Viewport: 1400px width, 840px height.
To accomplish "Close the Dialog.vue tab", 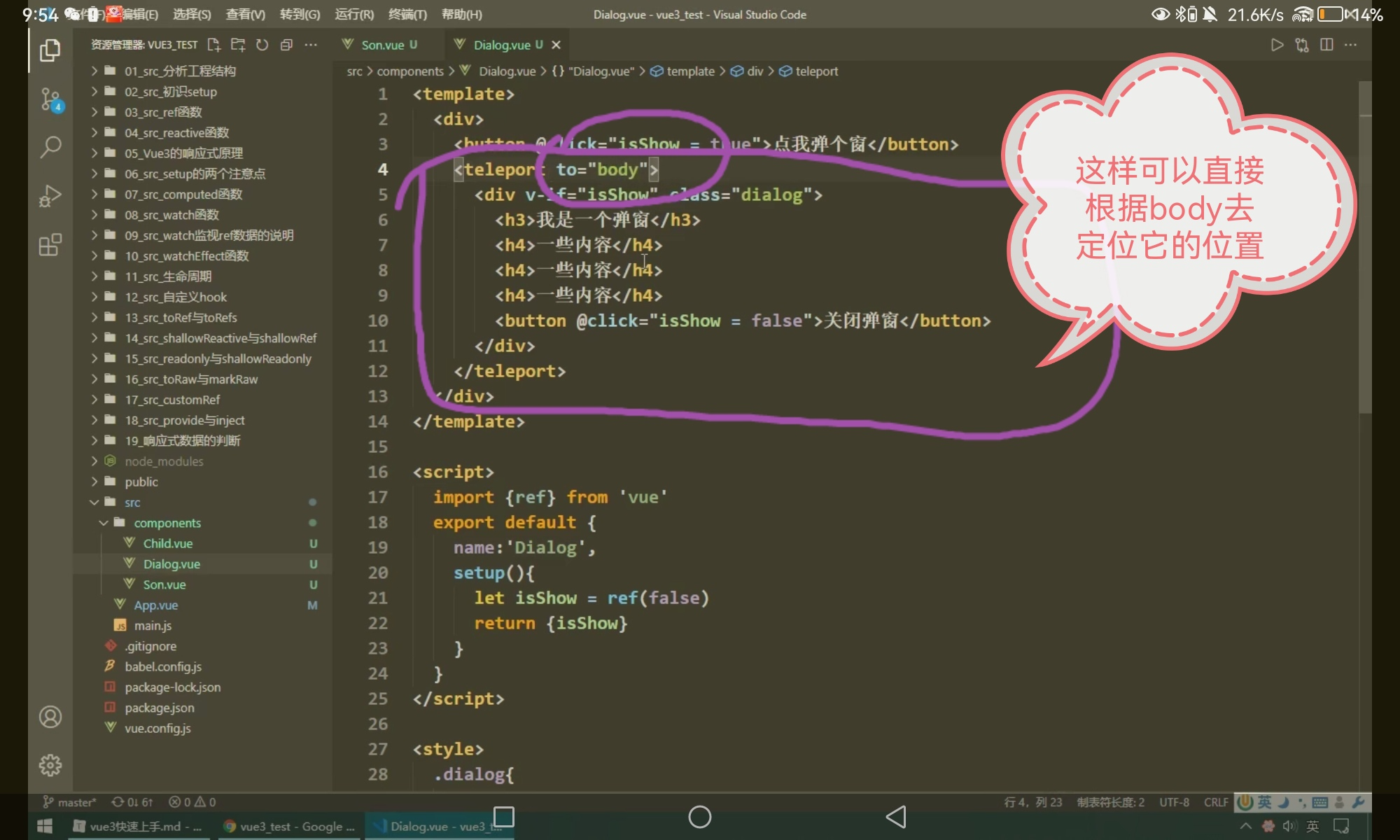I will [556, 45].
